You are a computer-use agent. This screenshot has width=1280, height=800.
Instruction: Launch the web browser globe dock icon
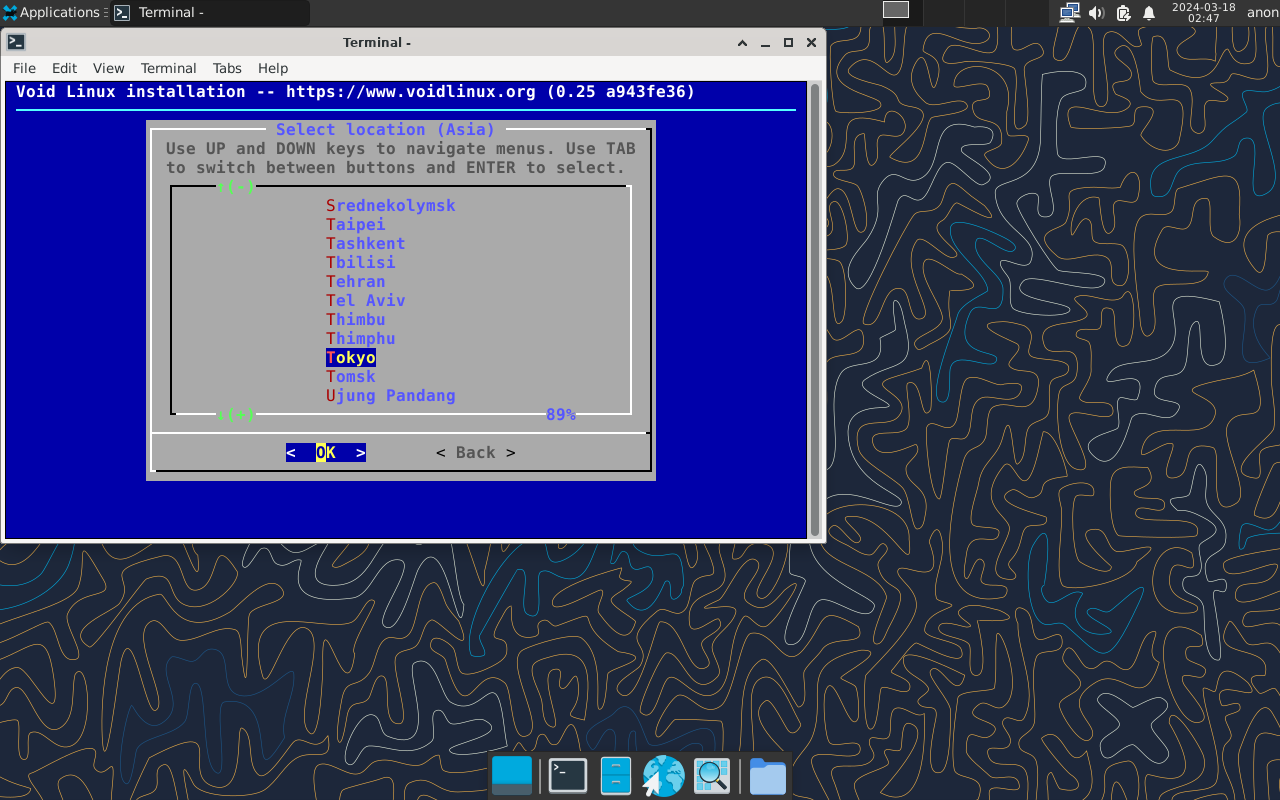click(663, 776)
